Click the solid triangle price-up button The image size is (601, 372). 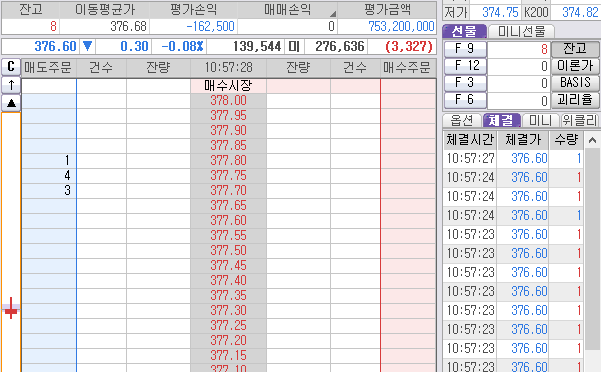point(11,103)
